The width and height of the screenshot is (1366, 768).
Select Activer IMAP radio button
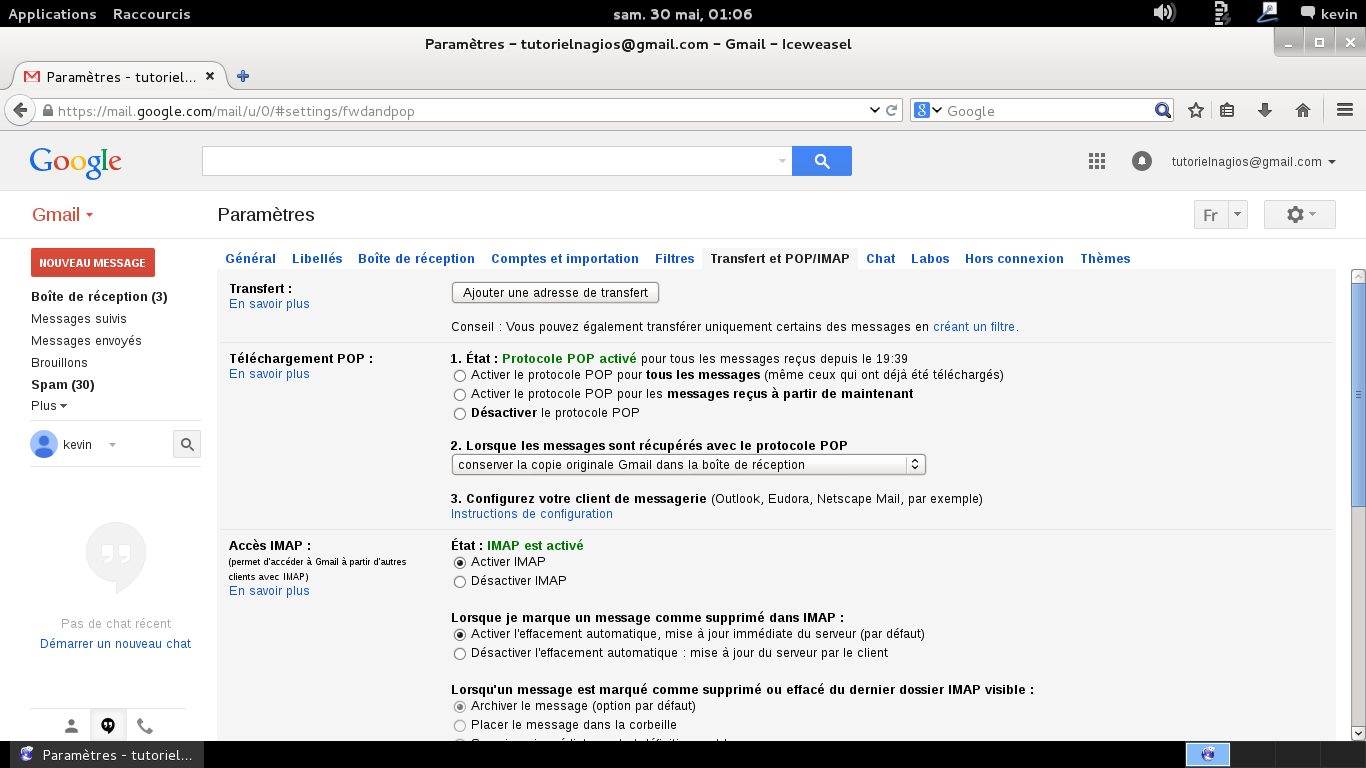pos(460,563)
